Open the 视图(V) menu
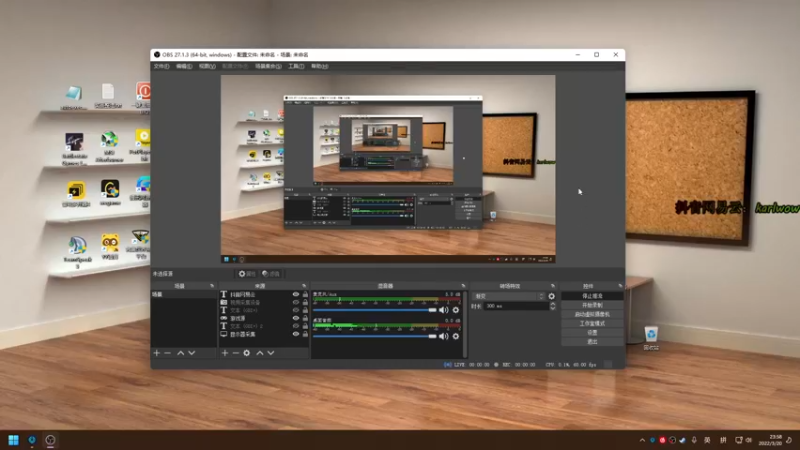This screenshot has width=800, height=450. click(x=207, y=66)
